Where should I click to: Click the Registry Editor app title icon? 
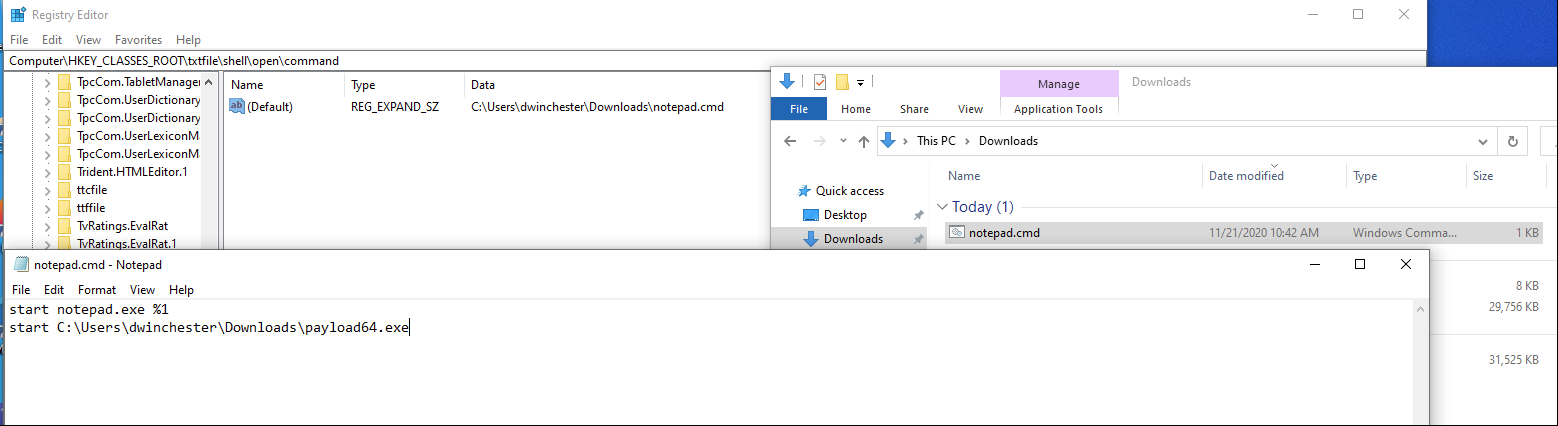click(18, 15)
